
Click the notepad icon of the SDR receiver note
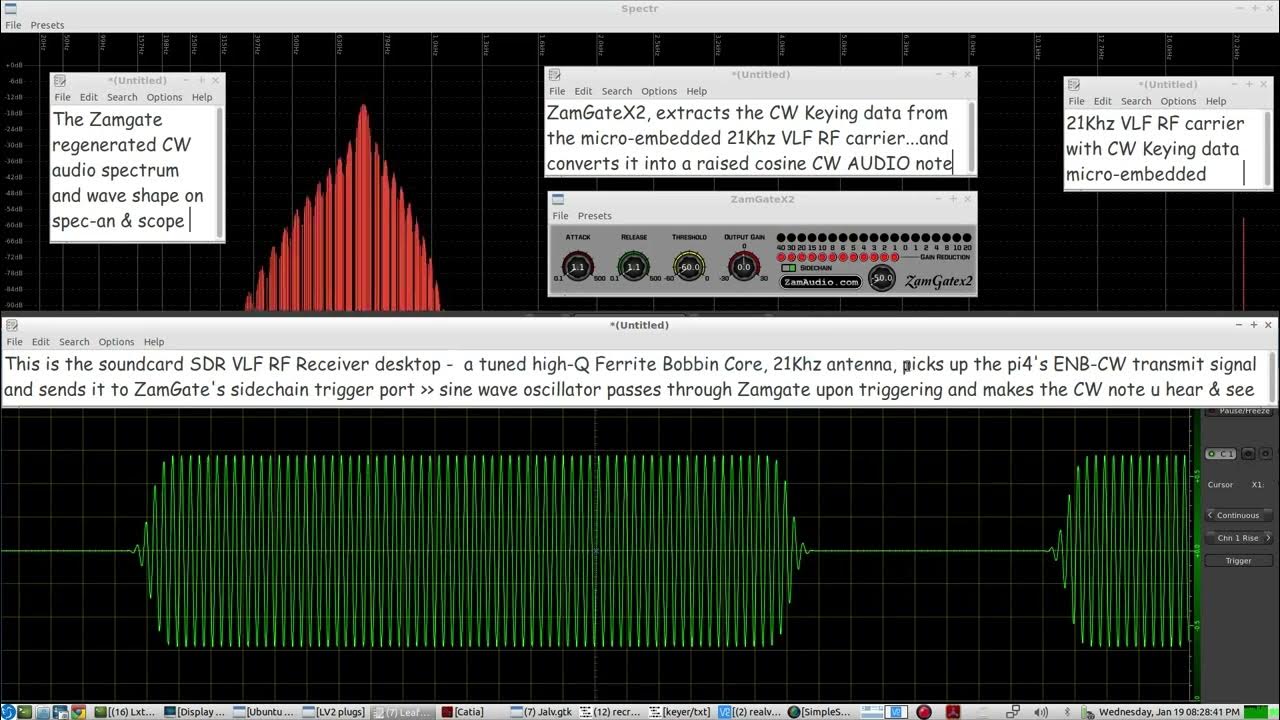point(12,325)
